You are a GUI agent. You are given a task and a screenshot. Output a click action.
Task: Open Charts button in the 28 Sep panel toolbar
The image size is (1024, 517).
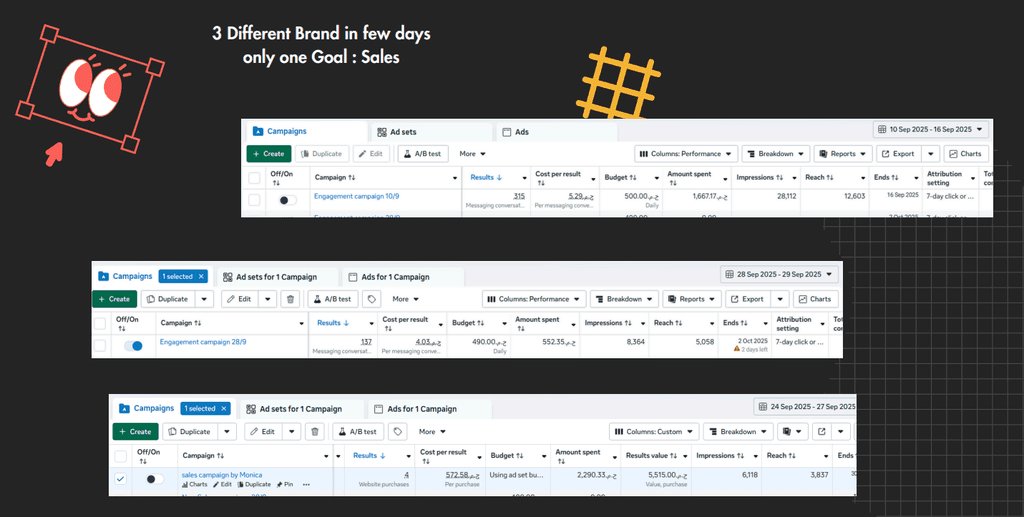[816, 299]
